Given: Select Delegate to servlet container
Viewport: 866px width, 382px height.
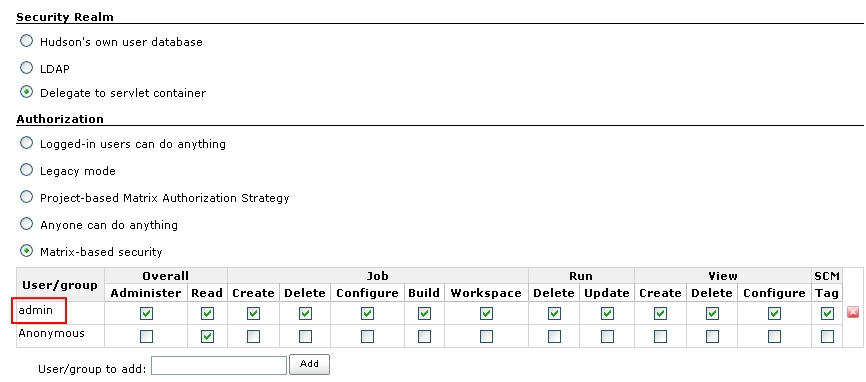Looking at the screenshot, I should 26,92.
